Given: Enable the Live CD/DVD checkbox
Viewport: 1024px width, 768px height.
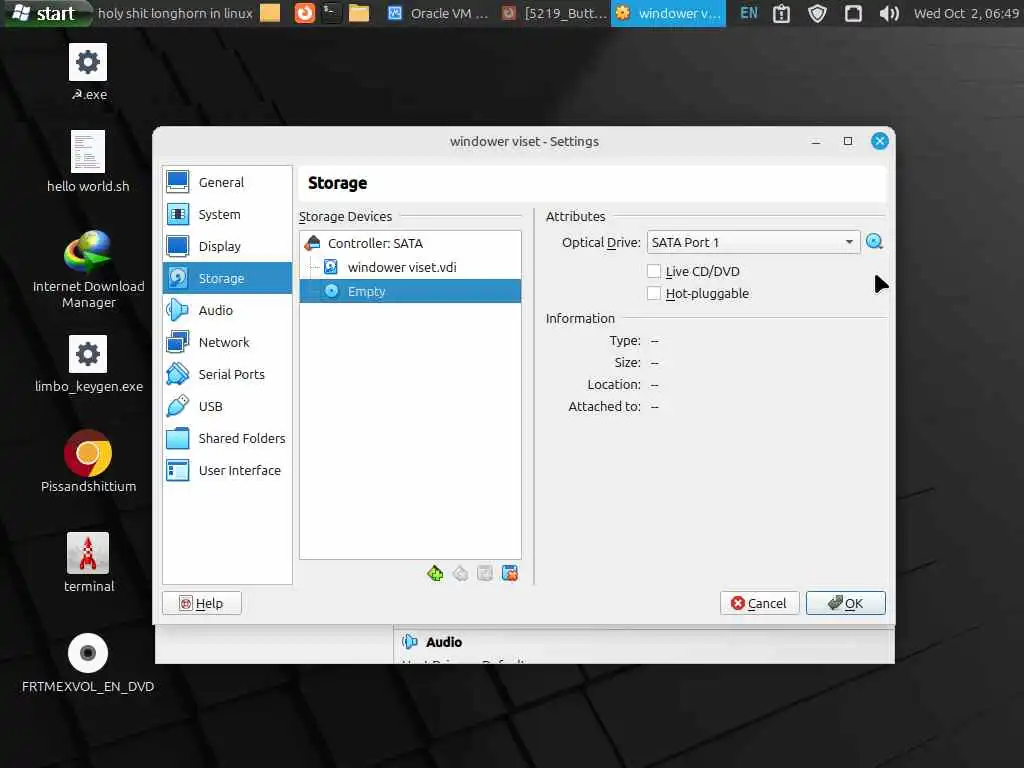Looking at the screenshot, I should 654,271.
